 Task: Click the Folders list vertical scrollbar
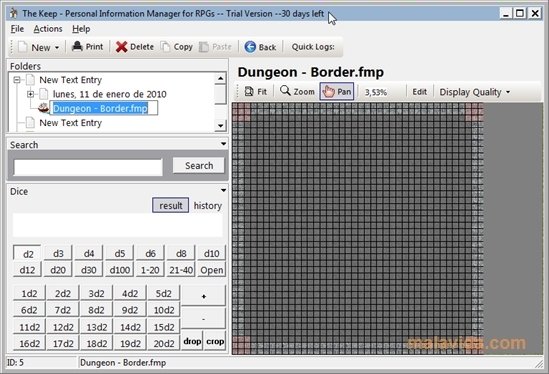point(221,102)
